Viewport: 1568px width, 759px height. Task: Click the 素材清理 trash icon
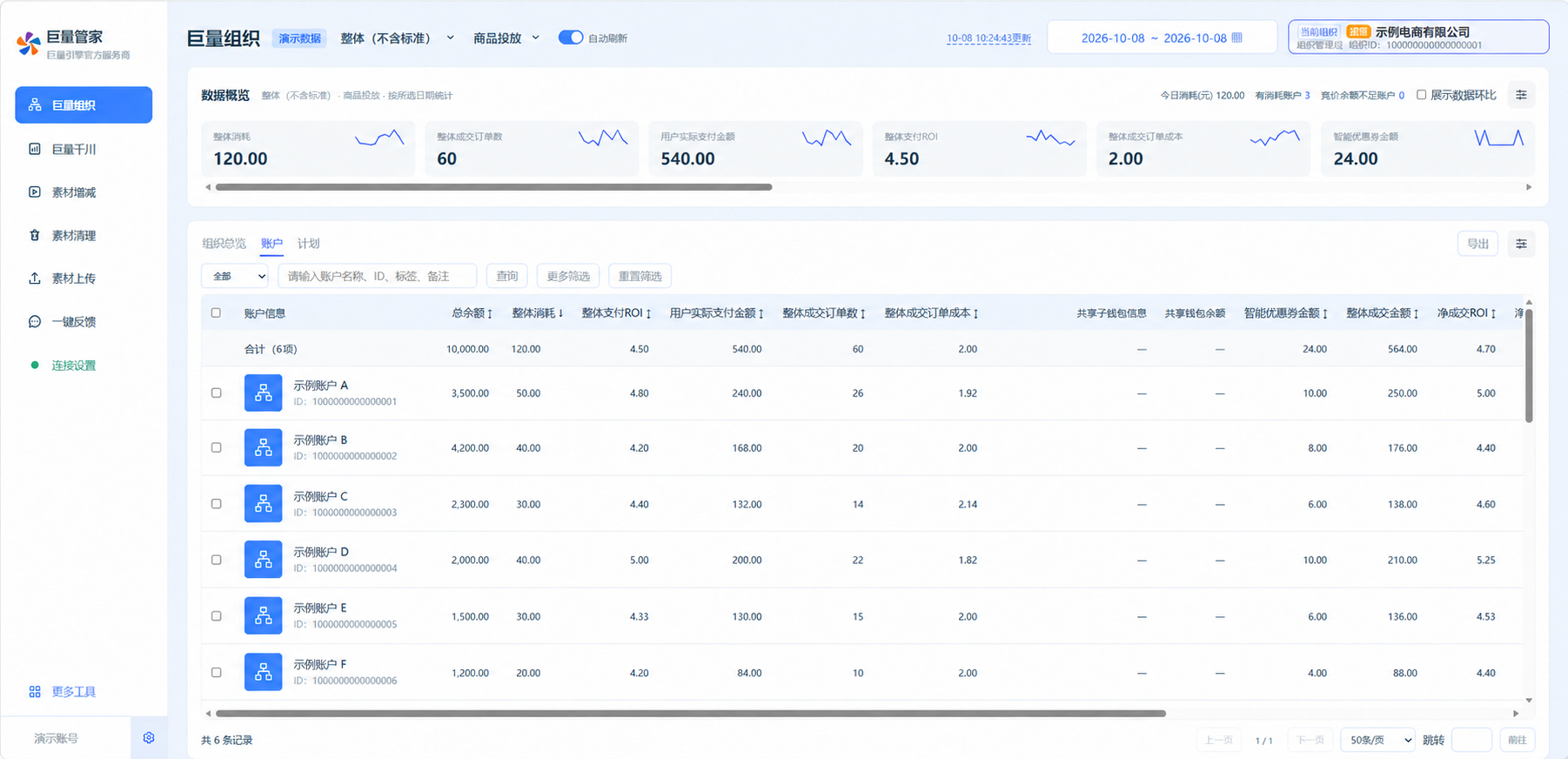point(35,235)
